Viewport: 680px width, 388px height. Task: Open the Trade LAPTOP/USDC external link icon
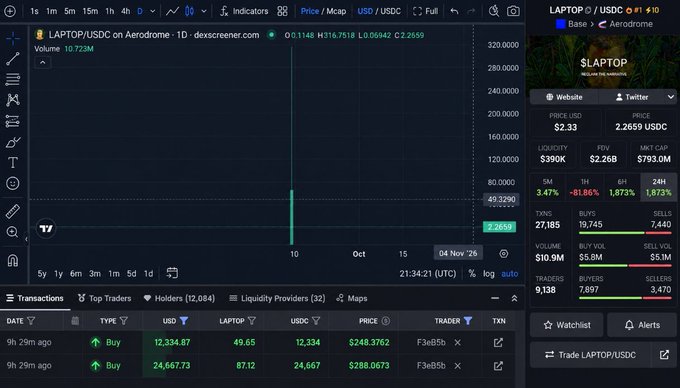click(664, 355)
